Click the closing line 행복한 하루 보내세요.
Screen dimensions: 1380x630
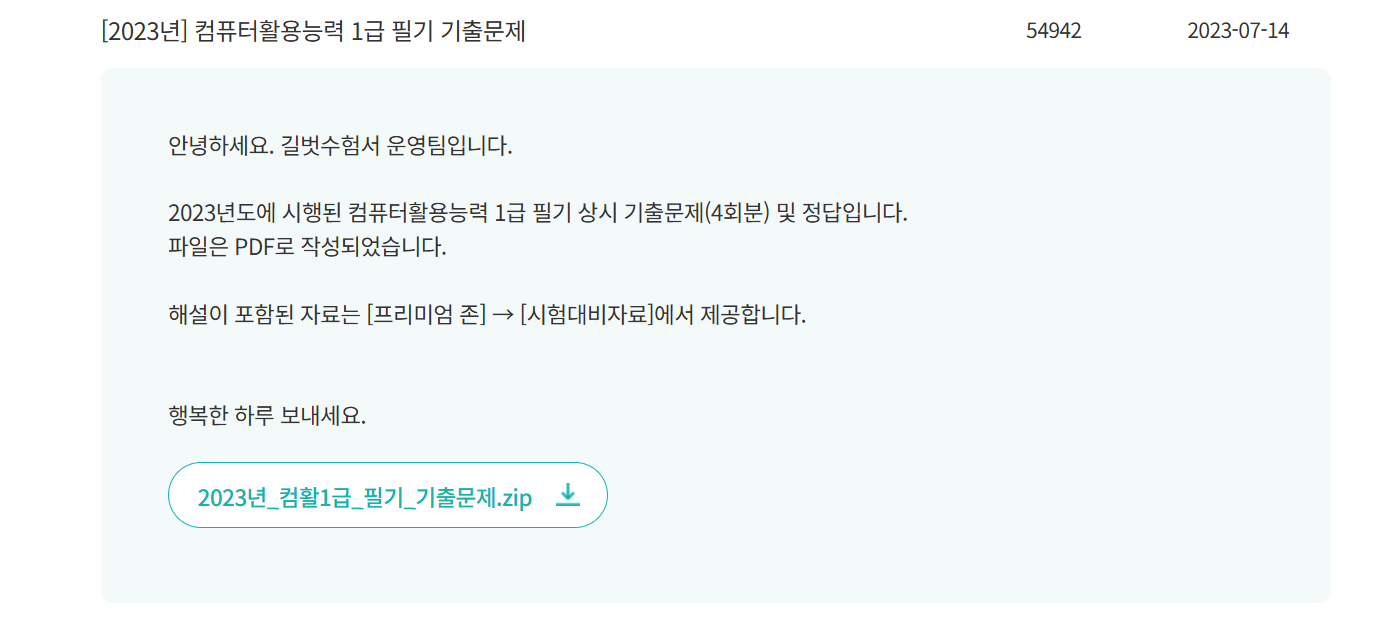pyautogui.click(x=267, y=415)
